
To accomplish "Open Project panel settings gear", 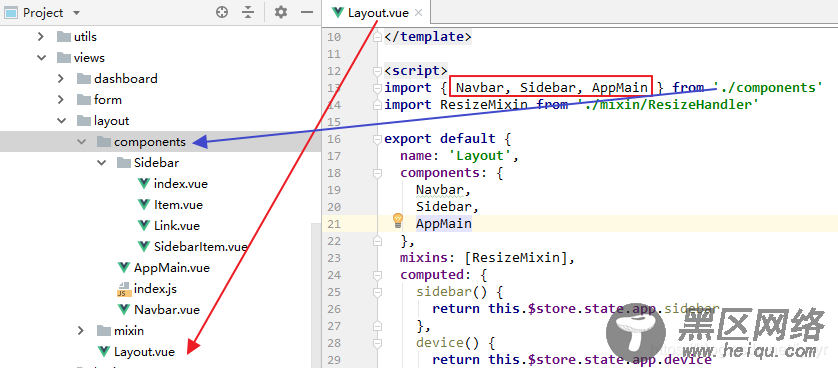I will [x=281, y=12].
